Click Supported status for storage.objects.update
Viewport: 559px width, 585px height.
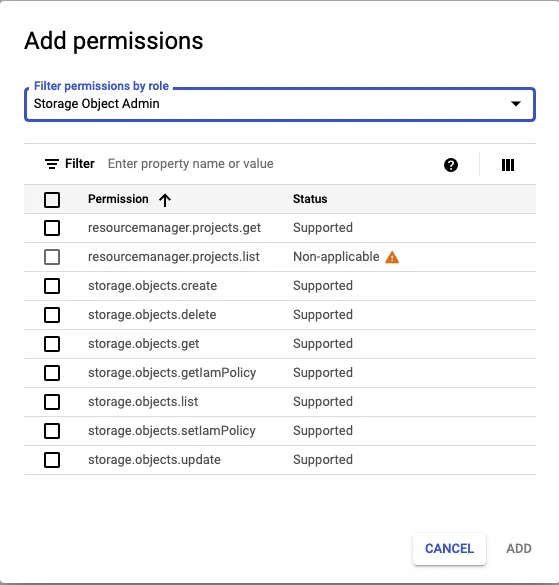click(x=323, y=460)
